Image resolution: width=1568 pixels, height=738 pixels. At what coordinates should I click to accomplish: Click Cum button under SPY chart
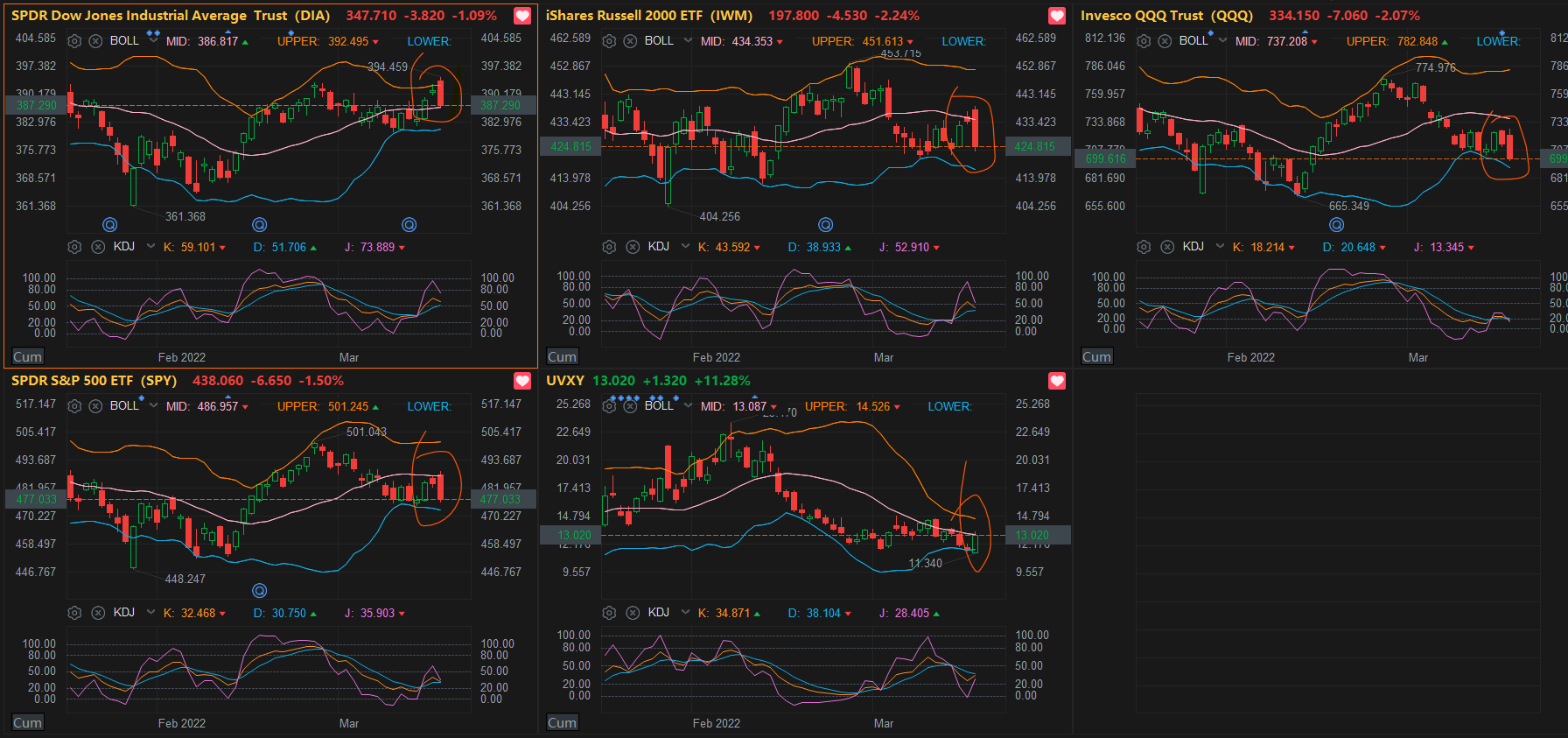tap(27, 723)
